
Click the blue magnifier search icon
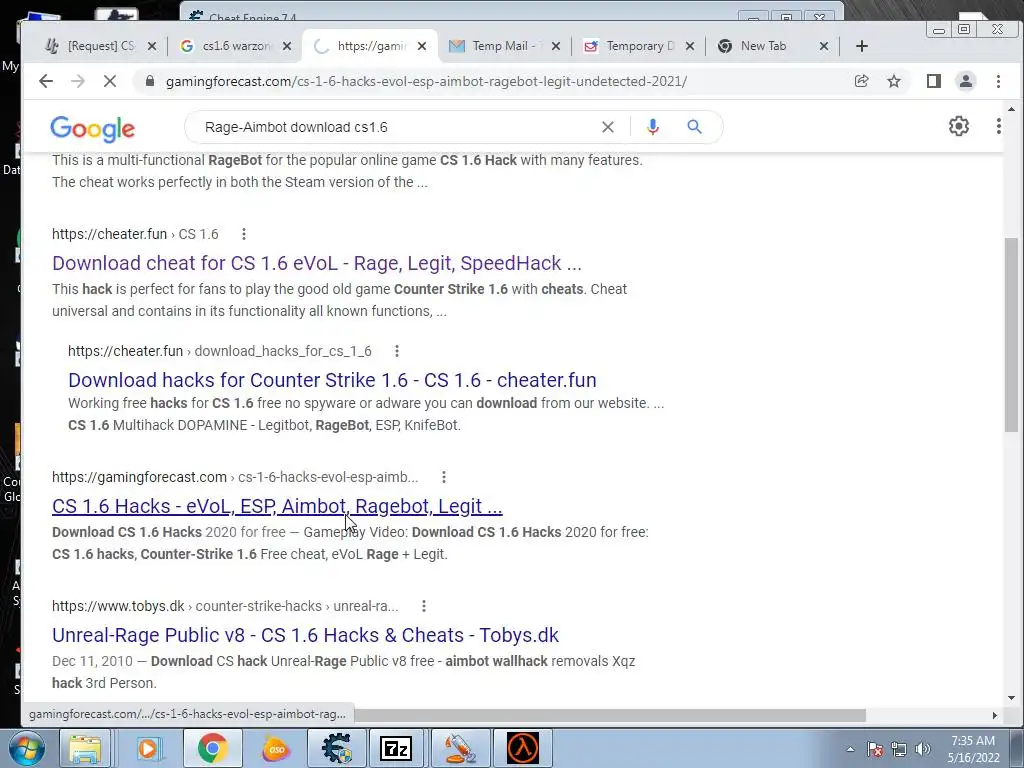click(694, 127)
